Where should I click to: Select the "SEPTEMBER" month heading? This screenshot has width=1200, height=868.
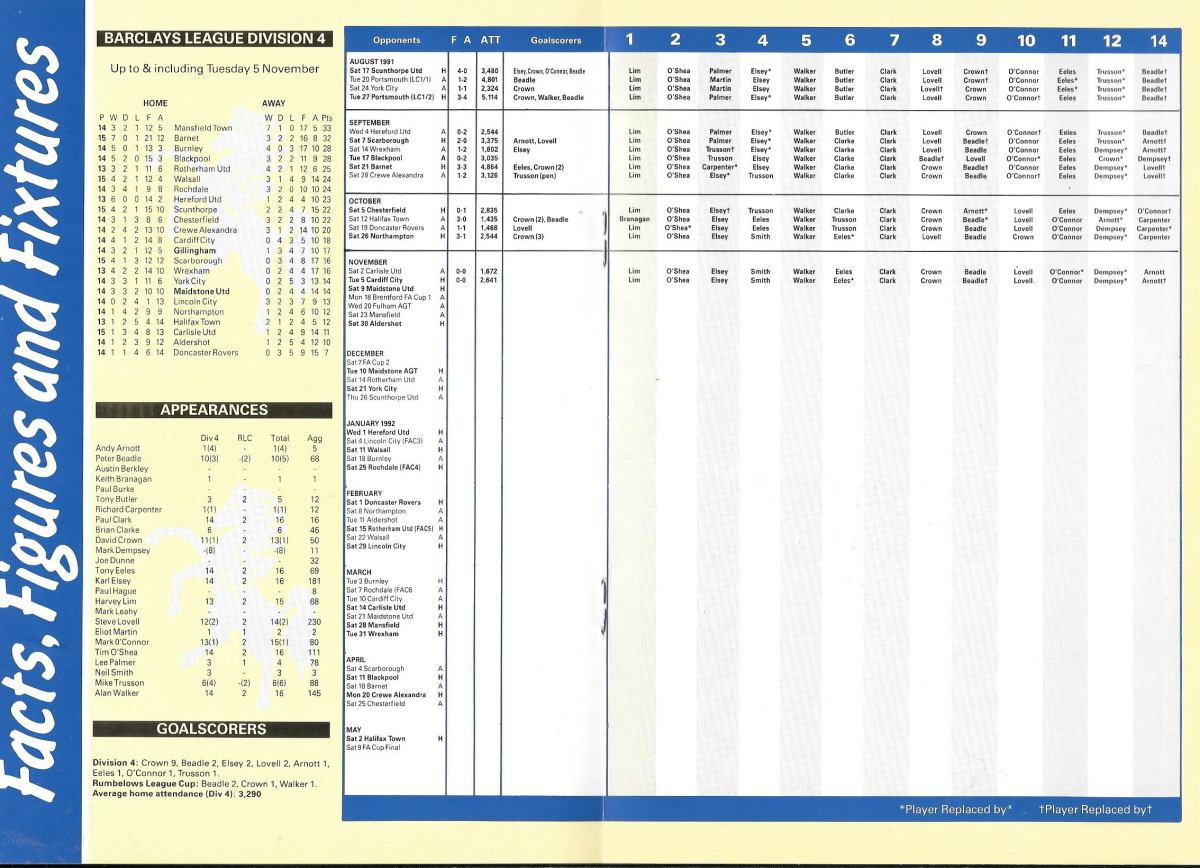(x=370, y=122)
